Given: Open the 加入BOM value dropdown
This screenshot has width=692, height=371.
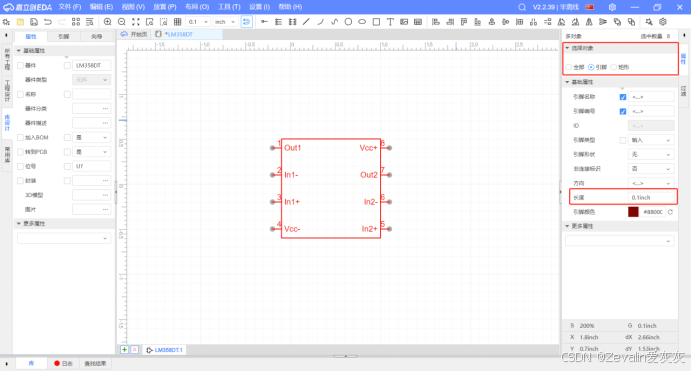Looking at the screenshot, I should [x=91, y=138].
